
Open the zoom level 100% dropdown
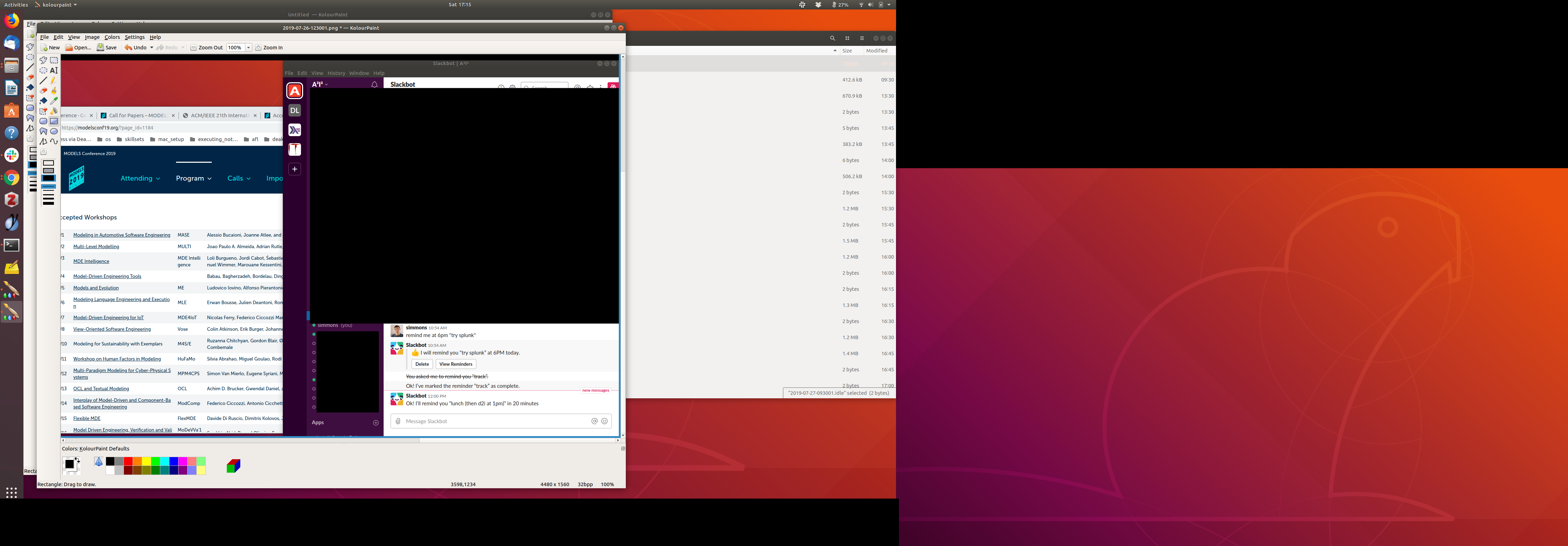click(248, 48)
